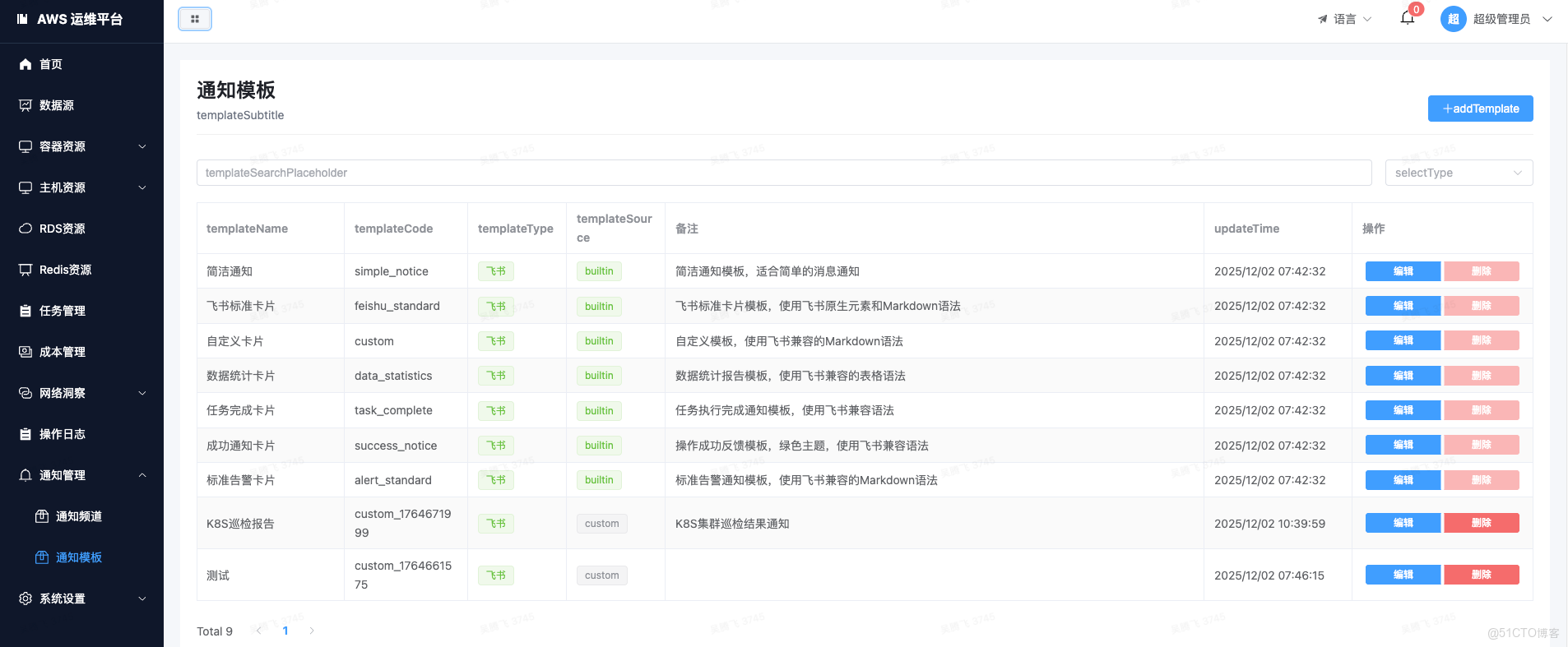This screenshot has height=647, width=1568.
Task: Click the 飞书 tag in 简洁通知 row
Action: pos(496,271)
